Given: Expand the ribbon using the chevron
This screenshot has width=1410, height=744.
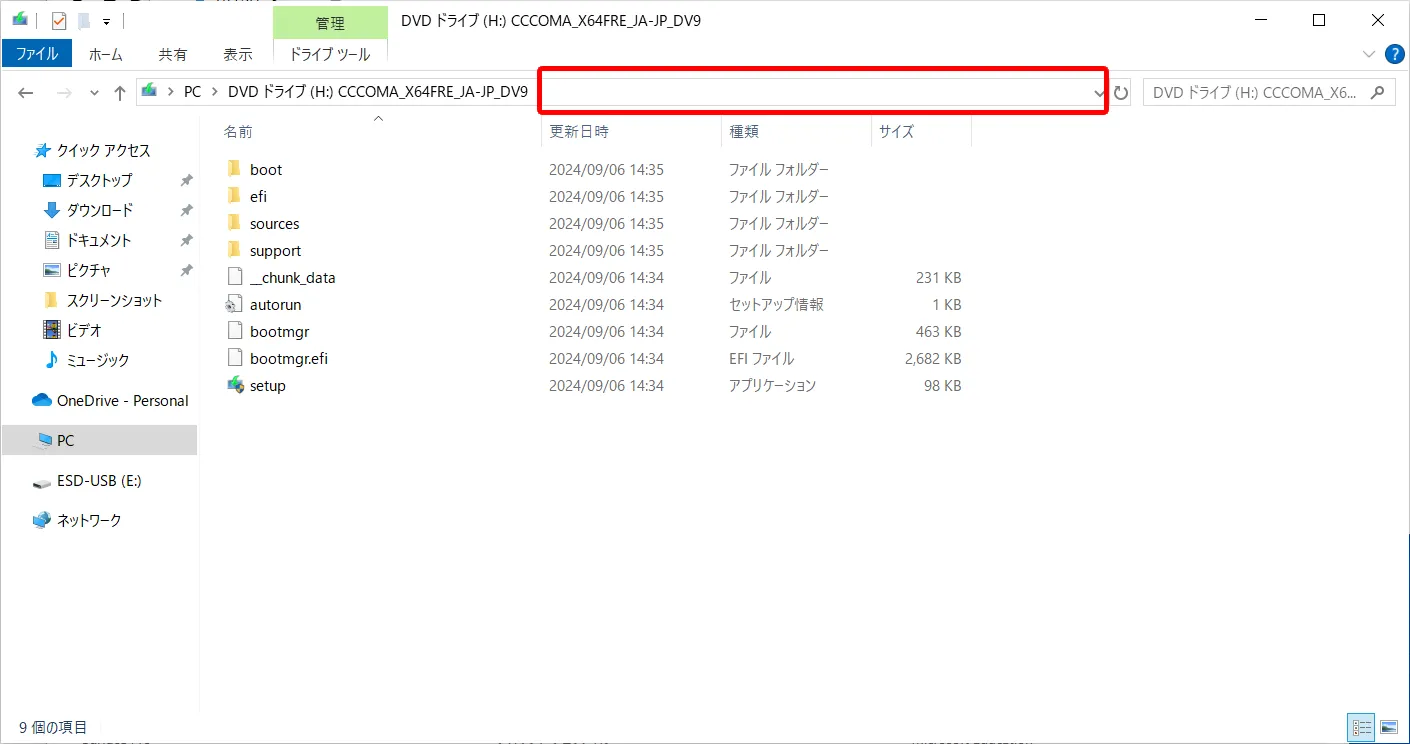Looking at the screenshot, I should pos(1369,54).
